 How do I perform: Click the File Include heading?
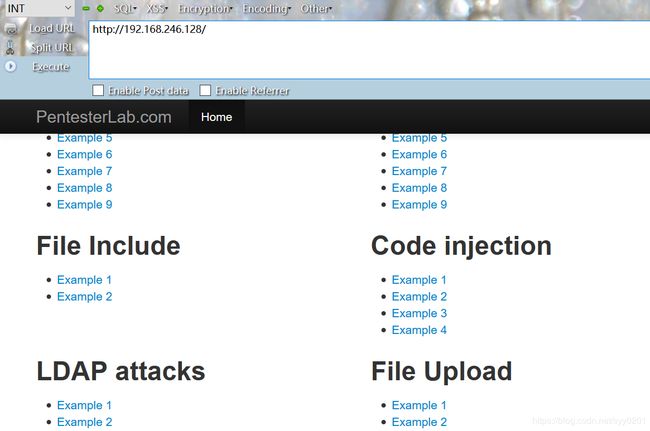(x=109, y=246)
